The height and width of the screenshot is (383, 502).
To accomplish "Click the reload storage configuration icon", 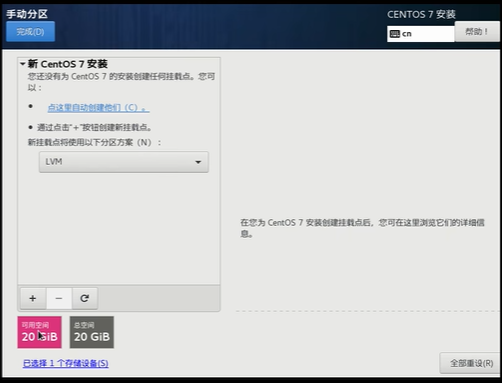I will (85, 298).
